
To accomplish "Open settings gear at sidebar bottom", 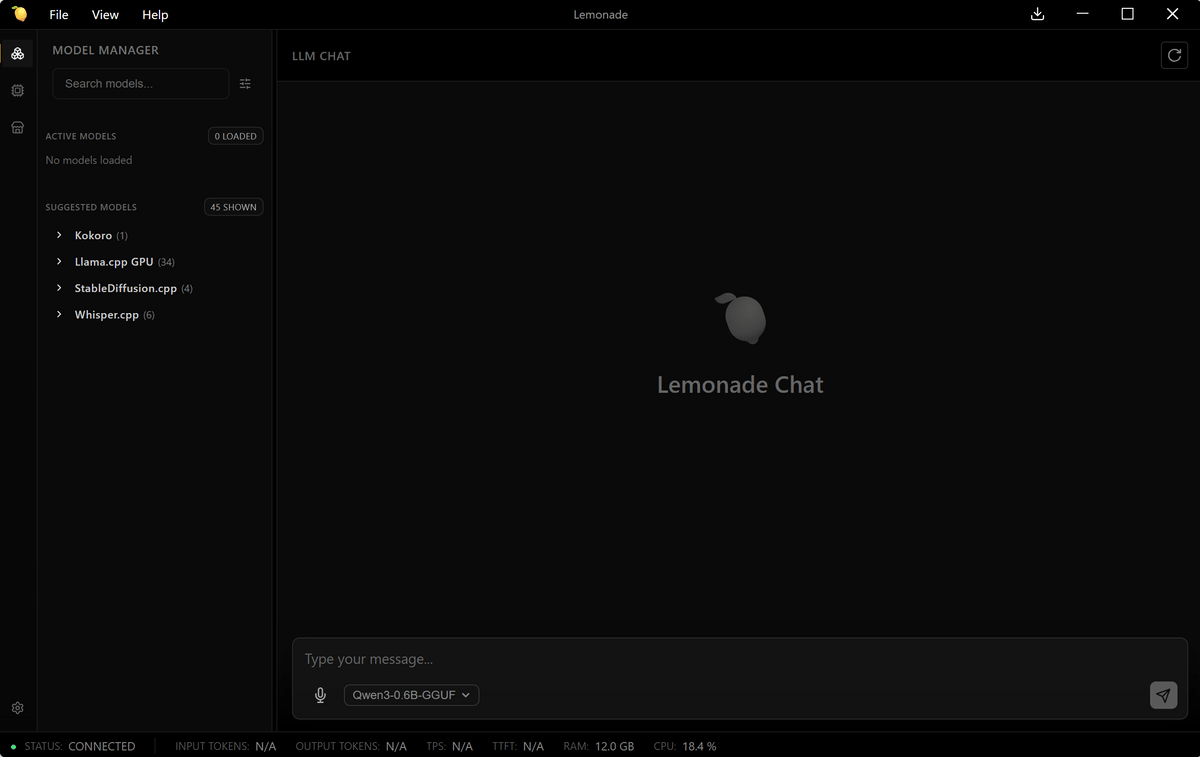I will tap(18, 708).
